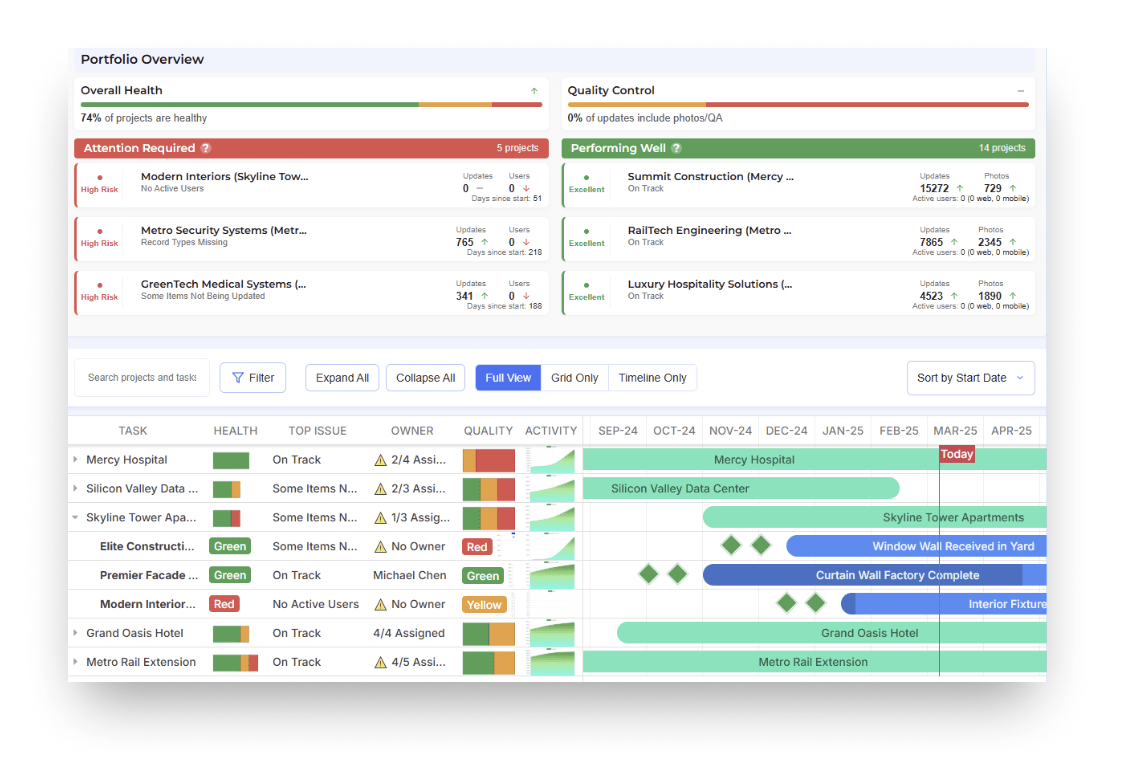Click the help icon beside Attention Required
The image size is (1124, 766).
206,148
